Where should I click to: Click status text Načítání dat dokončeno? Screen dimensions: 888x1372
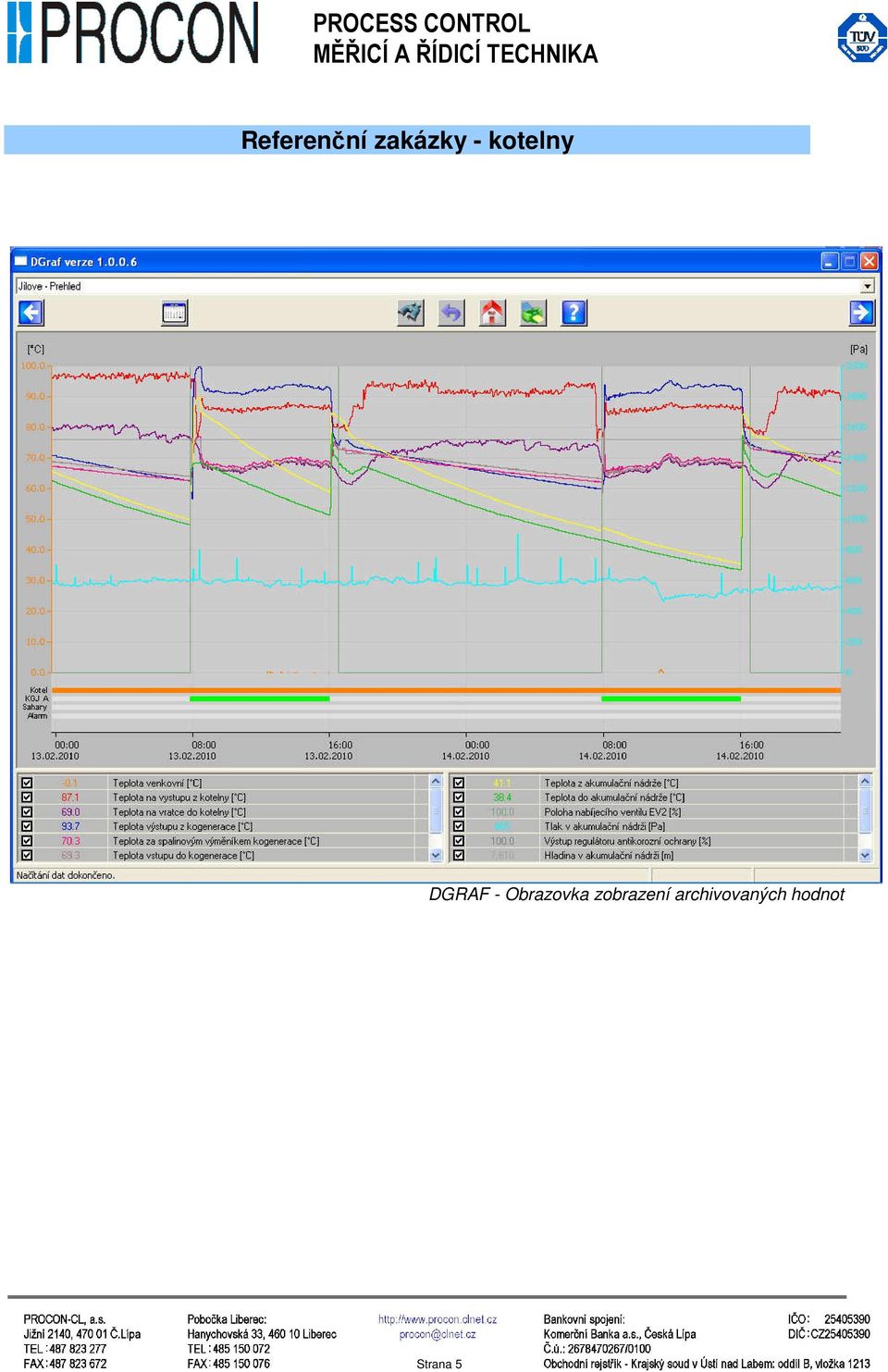[66, 875]
